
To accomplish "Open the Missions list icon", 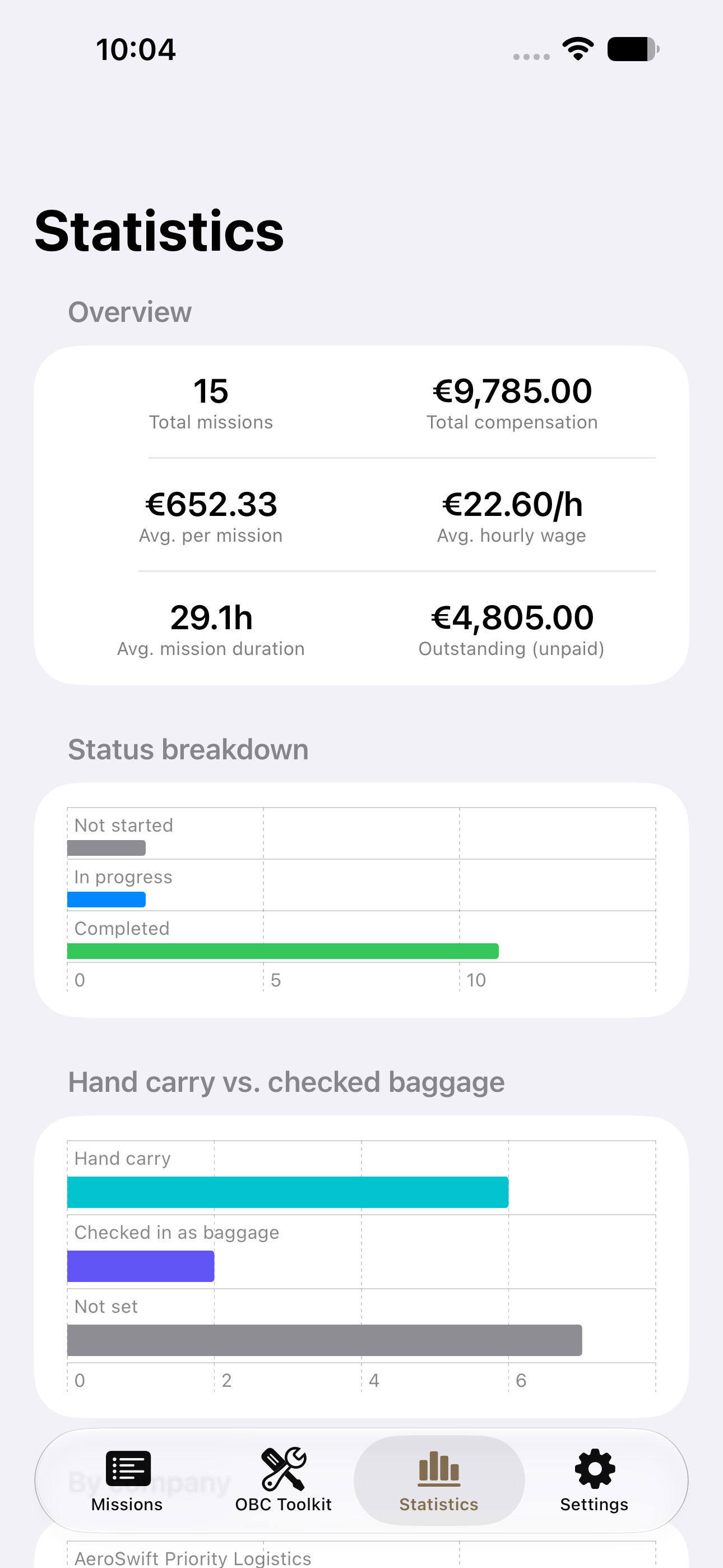I will coord(128,1468).
